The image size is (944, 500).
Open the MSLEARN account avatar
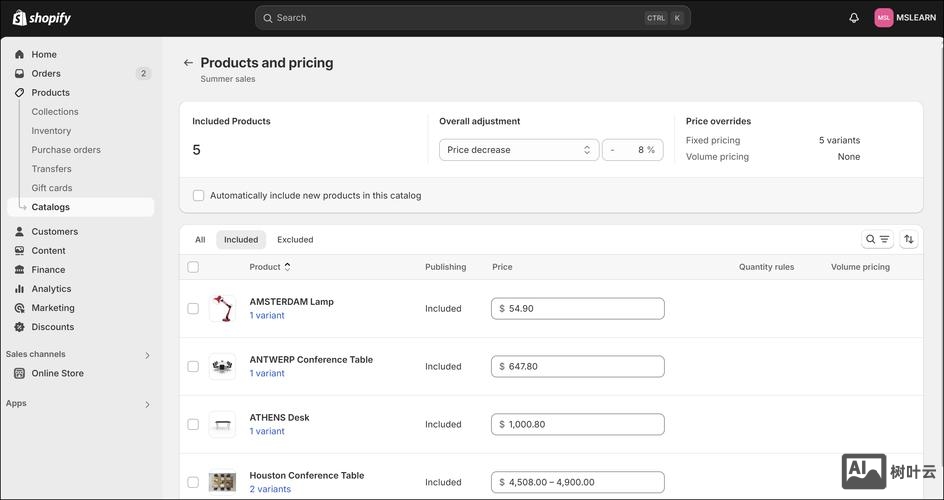883,18
